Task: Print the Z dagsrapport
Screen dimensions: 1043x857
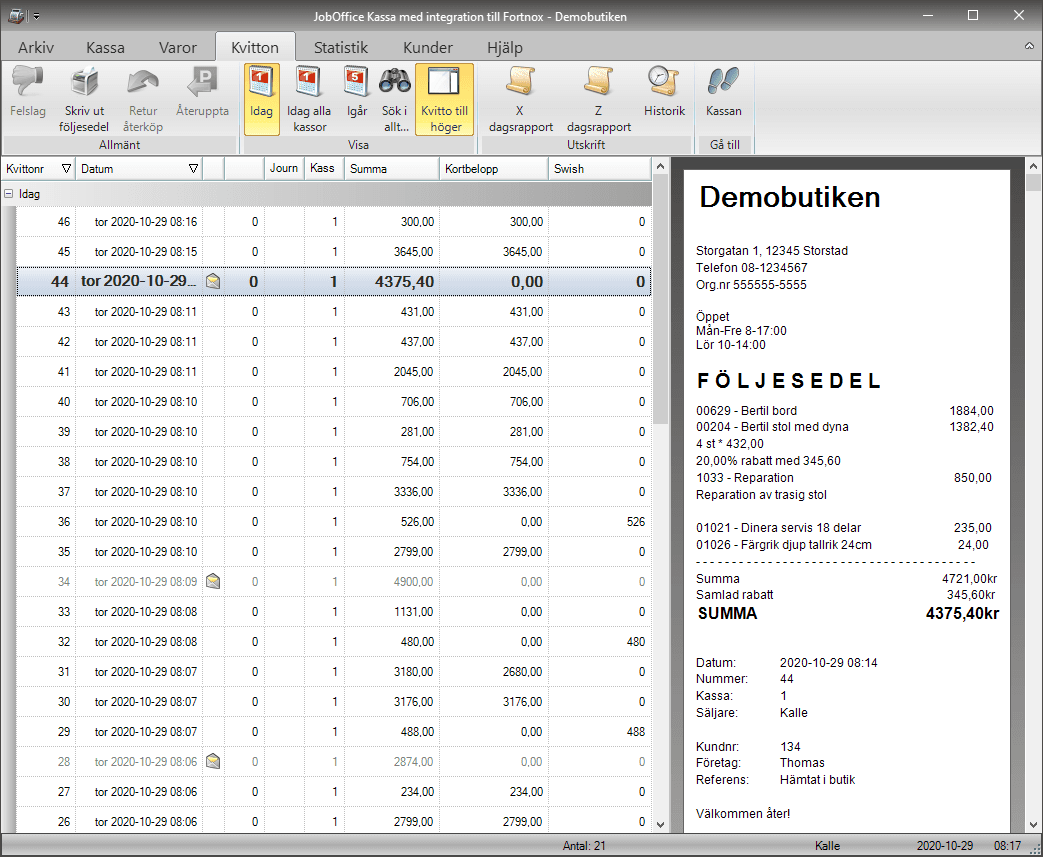Action: pyautogui.click(x=599, y=99)
